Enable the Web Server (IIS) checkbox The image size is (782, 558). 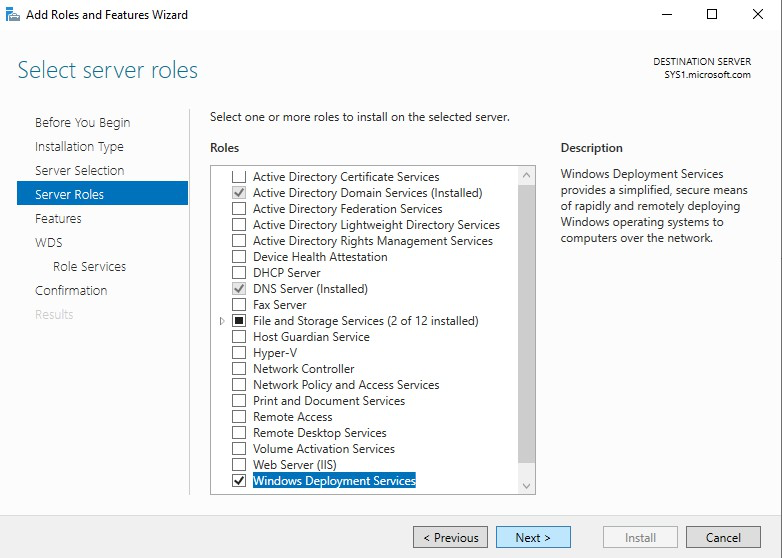(239, 464)
